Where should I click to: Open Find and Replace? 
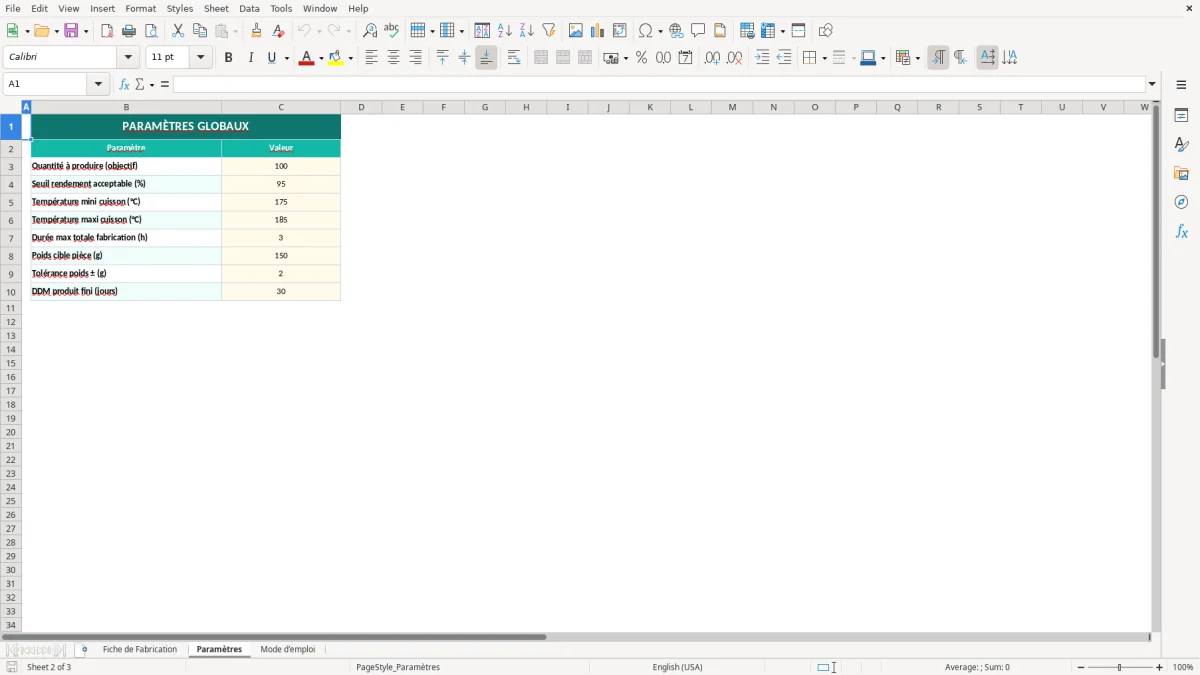370,31
